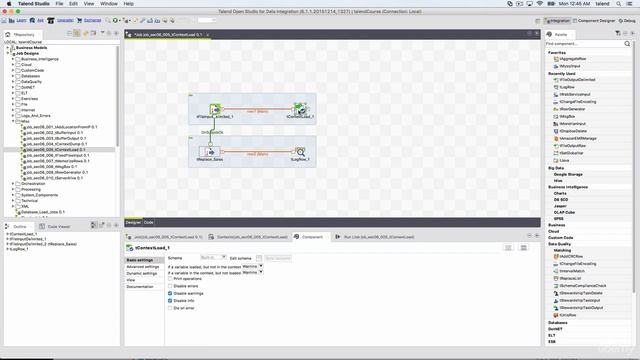The width and height of the screenshot is (640, 360).
Task: Uncheck the Disable warnings checkbox
Action: click(x=170, y=293)
